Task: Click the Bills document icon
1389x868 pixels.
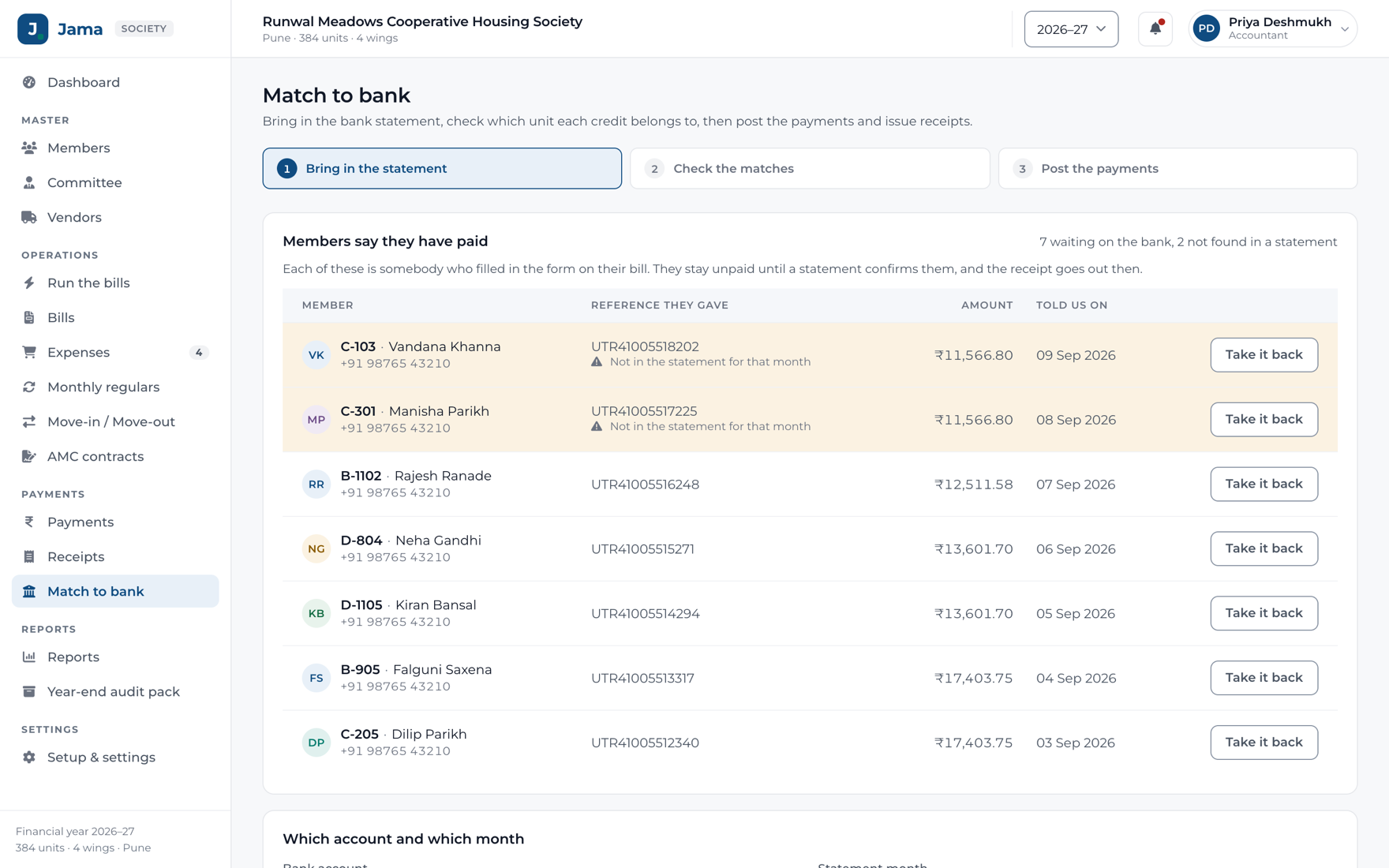Action: (29, 317)
